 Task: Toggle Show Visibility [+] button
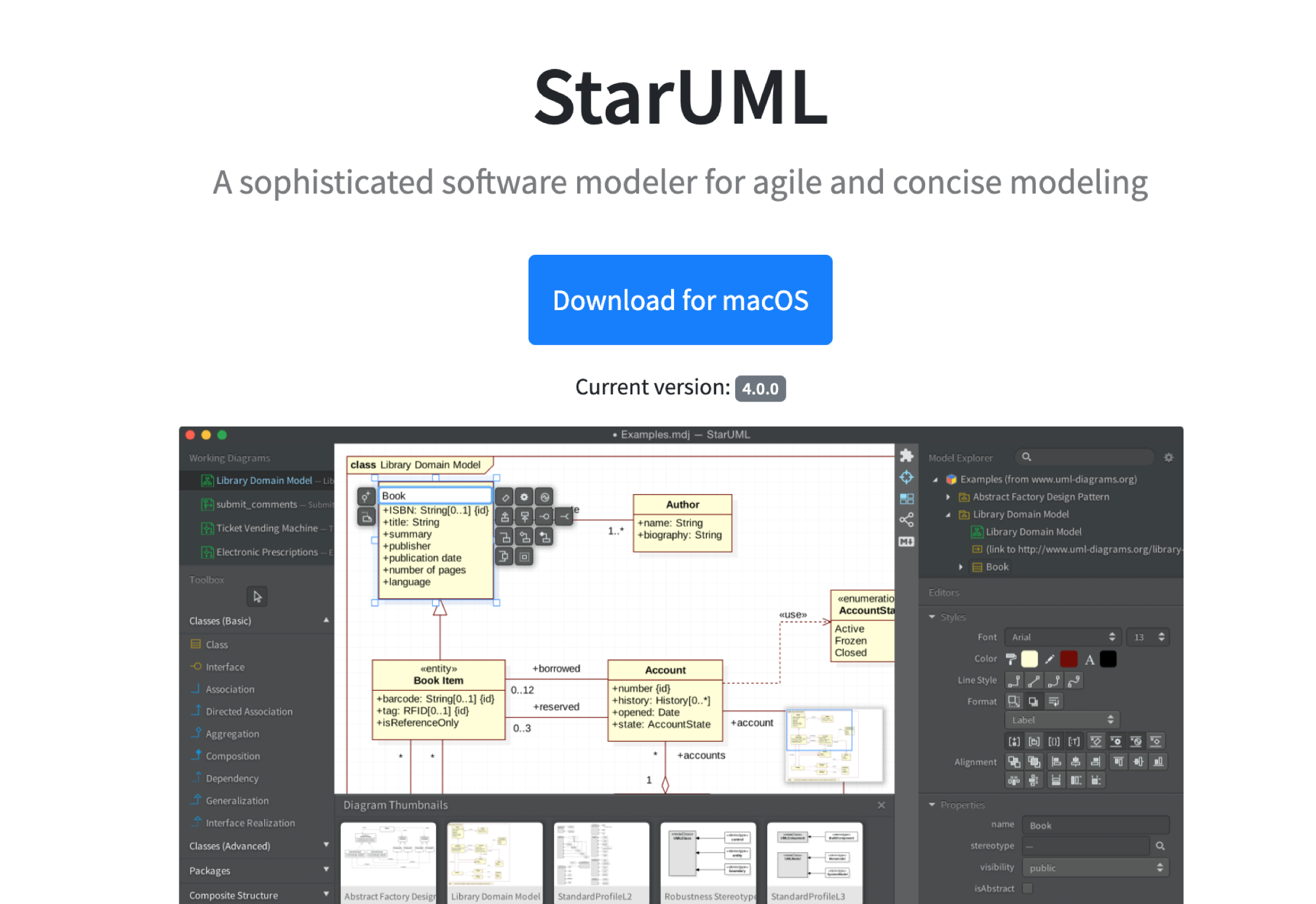(x=1014, y=741)
